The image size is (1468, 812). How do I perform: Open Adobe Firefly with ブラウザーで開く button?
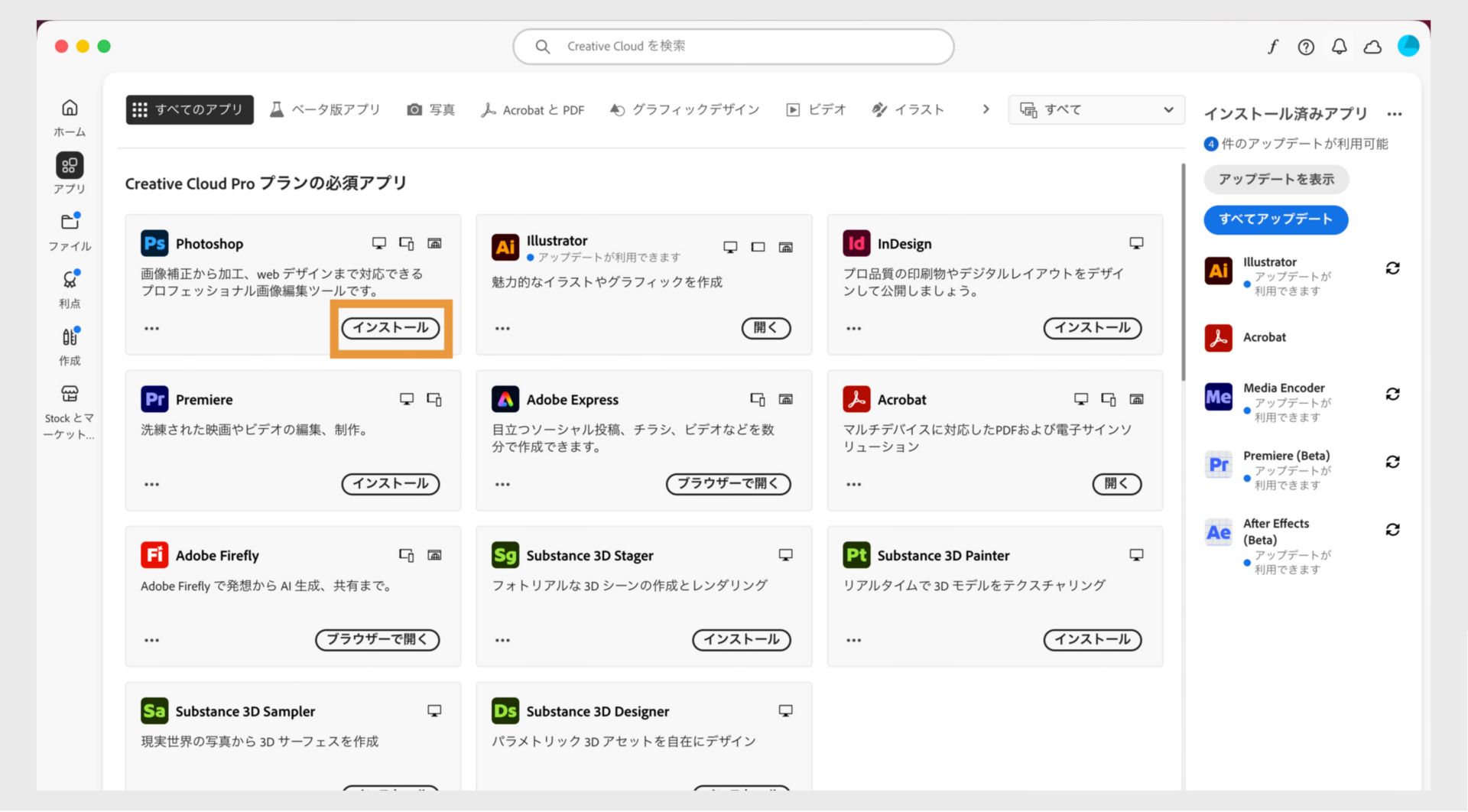378,640
